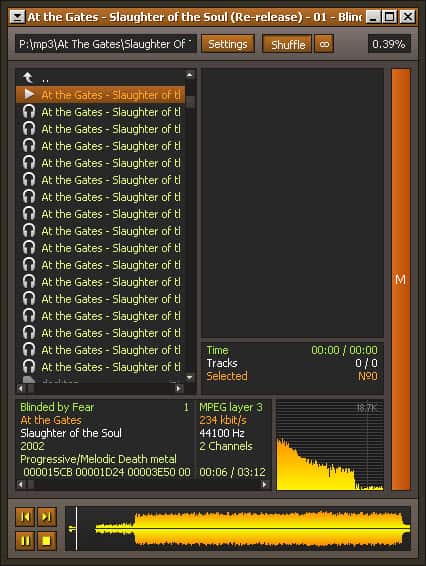
Task: Click the file list scroll-left arrow
Action: coord(21,388)
